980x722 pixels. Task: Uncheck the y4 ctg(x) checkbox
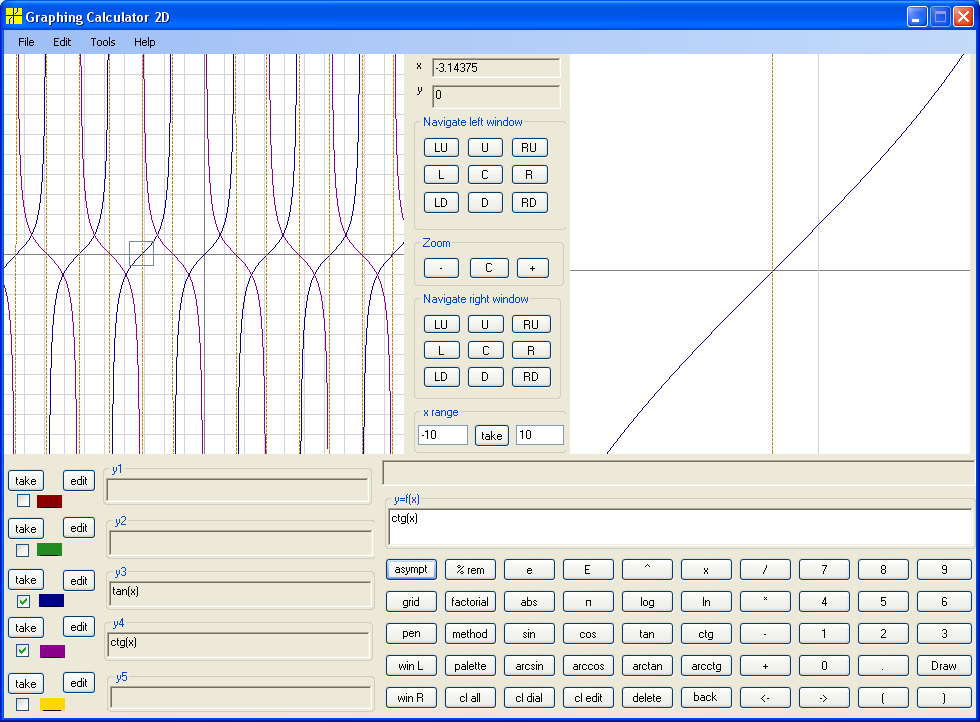click(x=22, y=651)
